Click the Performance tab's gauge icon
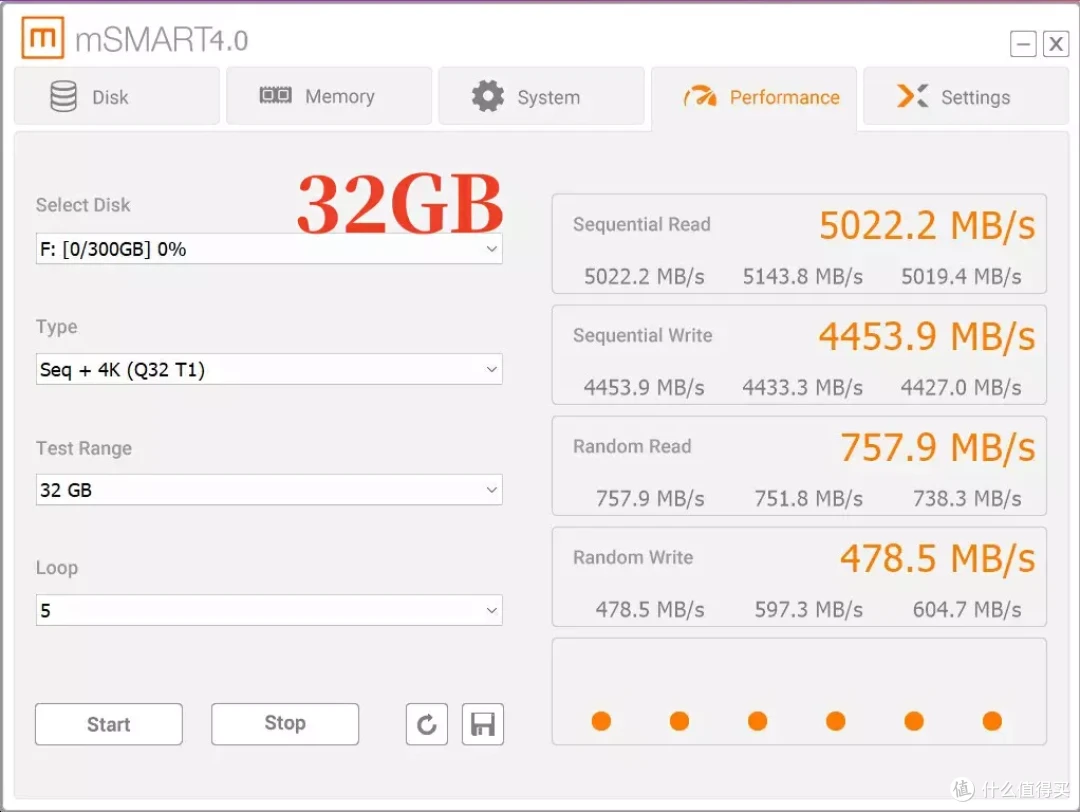Image resolution: width=1080 pixels, height=812 pixels. [x=700, y=96]
